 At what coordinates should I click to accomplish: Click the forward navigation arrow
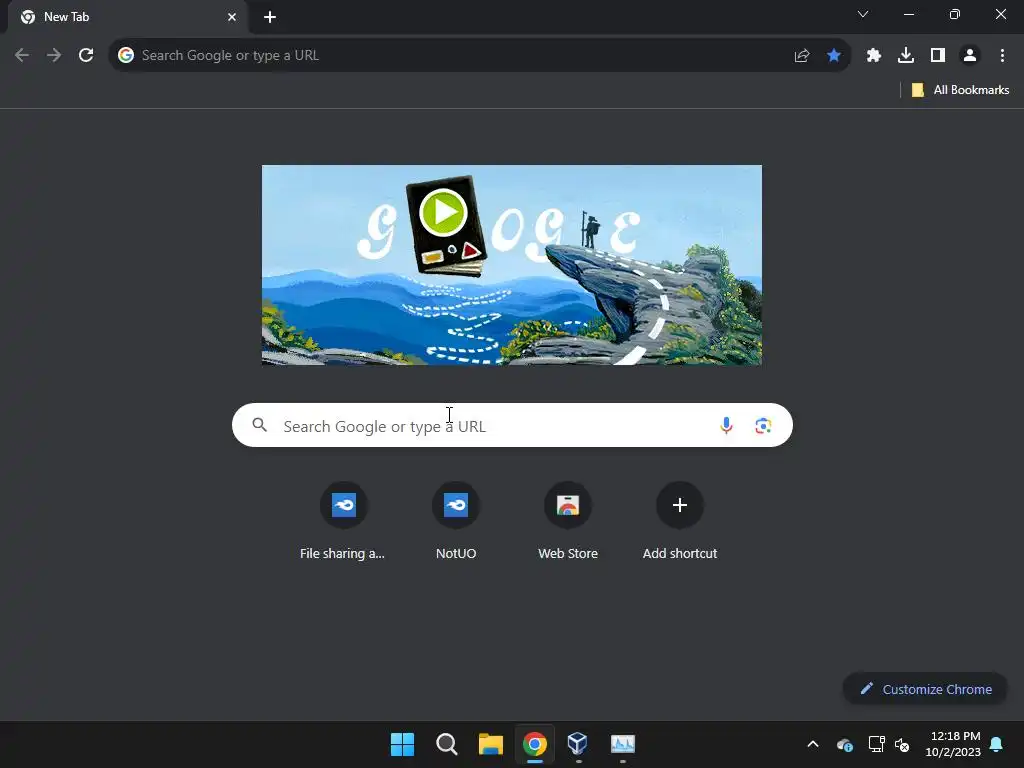[54, 56]
